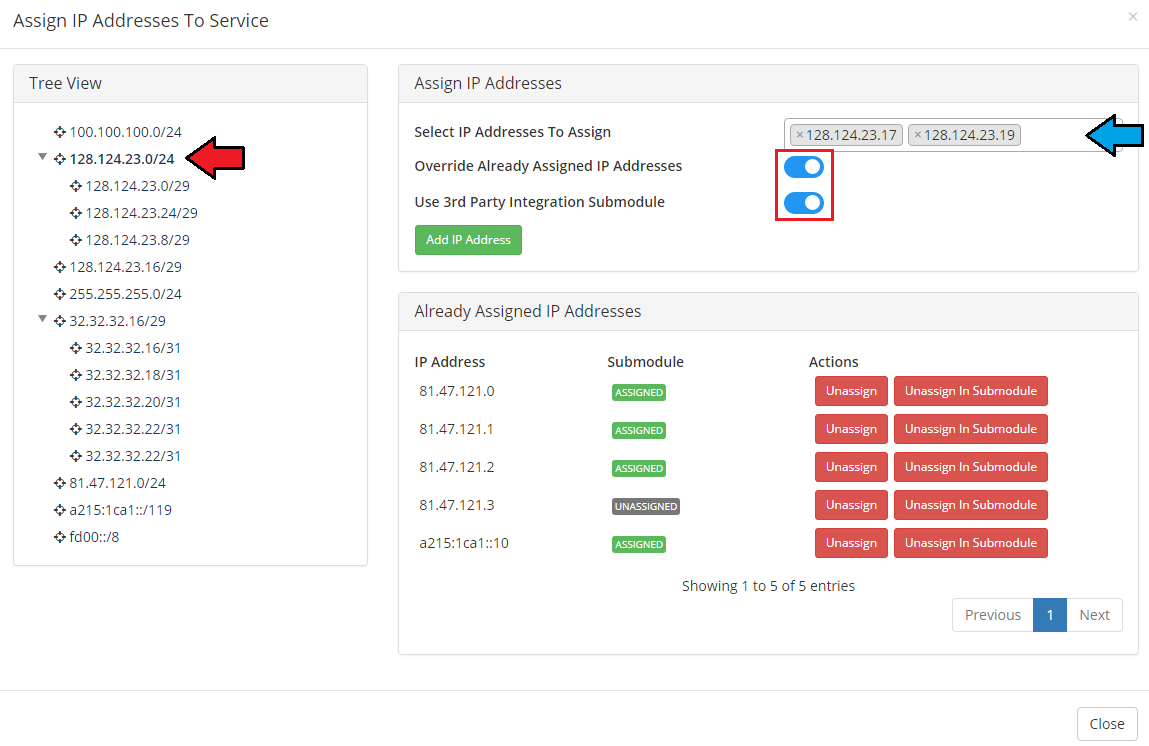
Task: Remove 128.124.23.17 tag with its x
Action: (x=799, y=135)
